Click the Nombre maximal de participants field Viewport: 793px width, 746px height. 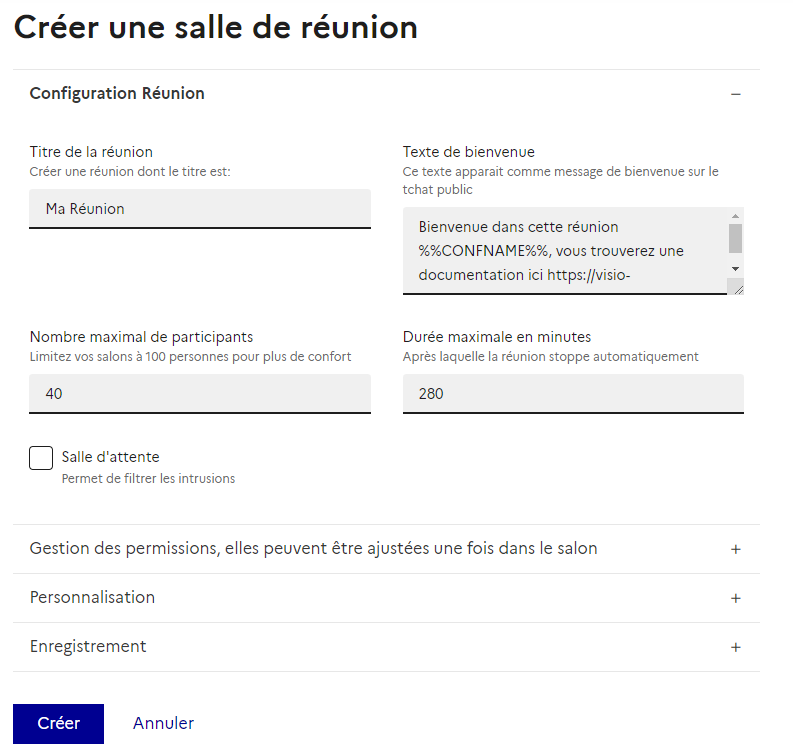coord(200,394)
